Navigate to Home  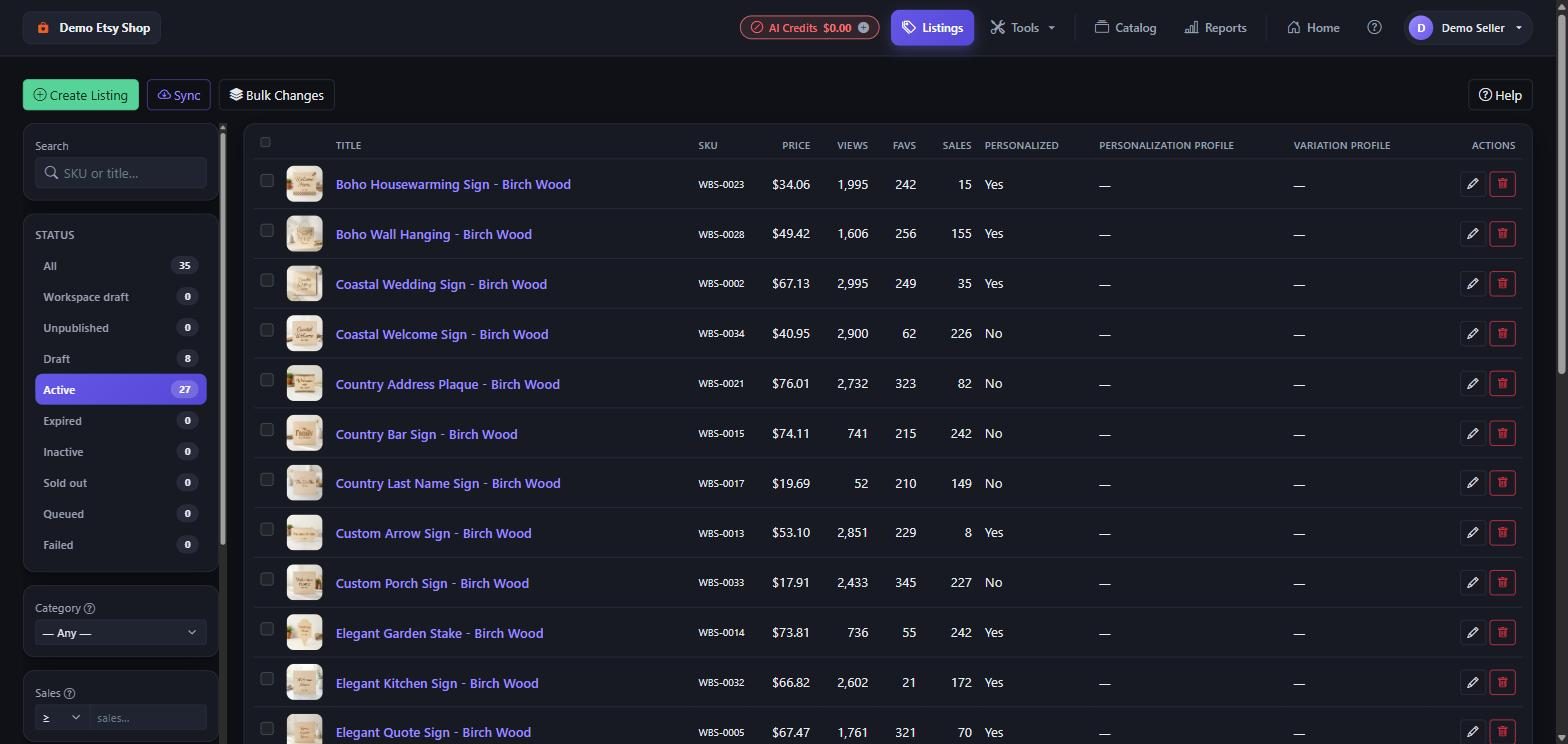tap(1313, 28)
